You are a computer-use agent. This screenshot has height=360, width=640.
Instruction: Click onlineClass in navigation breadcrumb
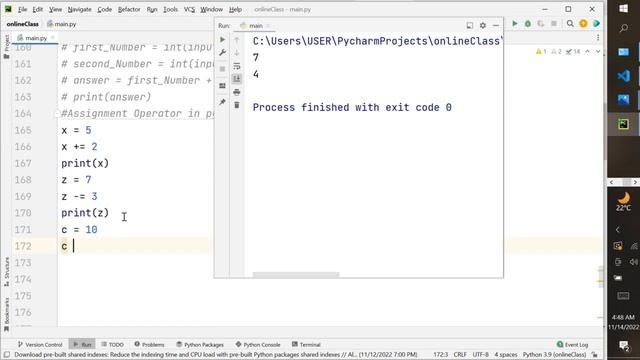coord(22,24)
